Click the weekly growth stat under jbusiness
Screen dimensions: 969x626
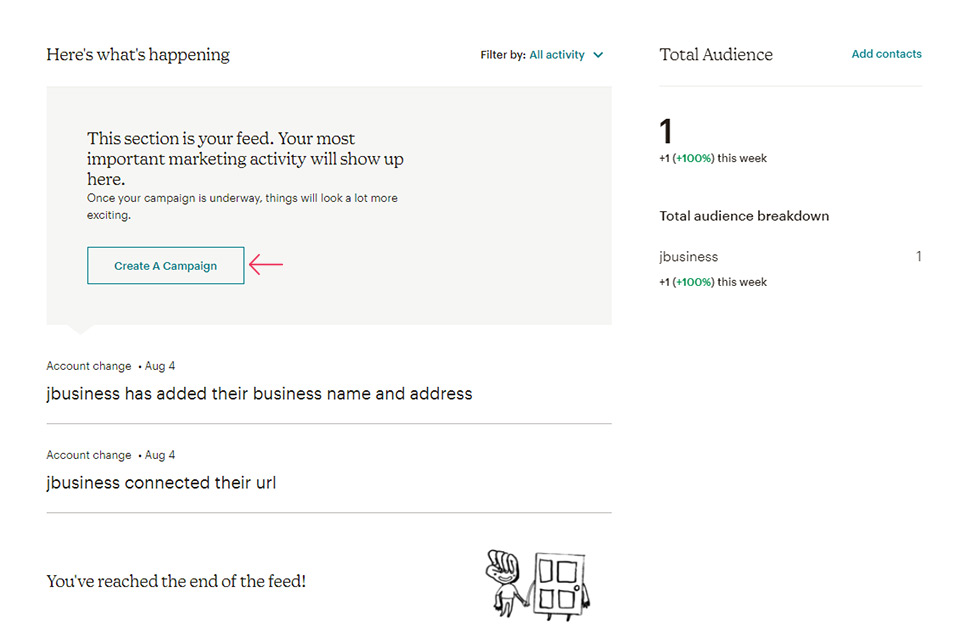713,282
